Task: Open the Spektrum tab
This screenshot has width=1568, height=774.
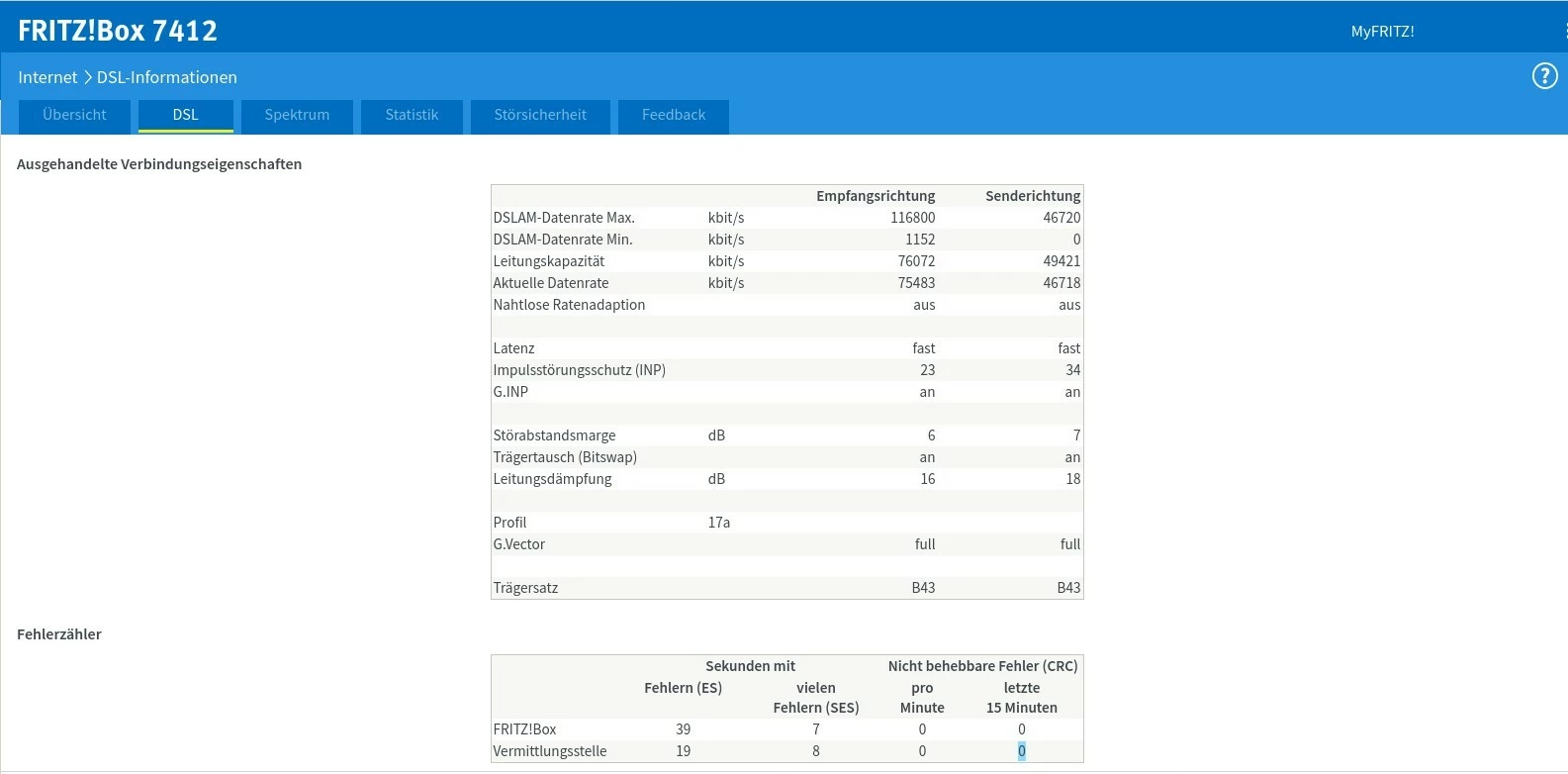Action: click(x=297, y=115)
